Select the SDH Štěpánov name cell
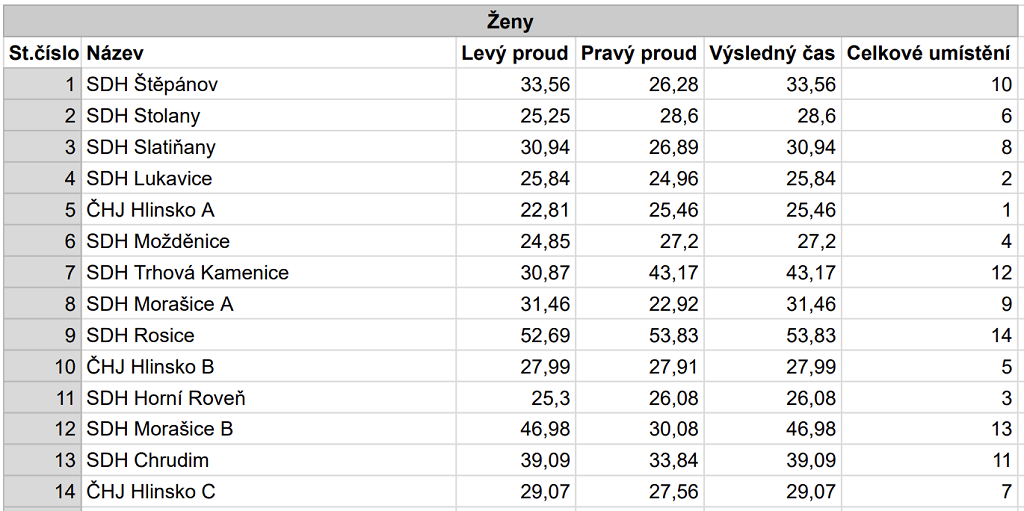Screen dimensions: 1024x511 click(268, 84)
